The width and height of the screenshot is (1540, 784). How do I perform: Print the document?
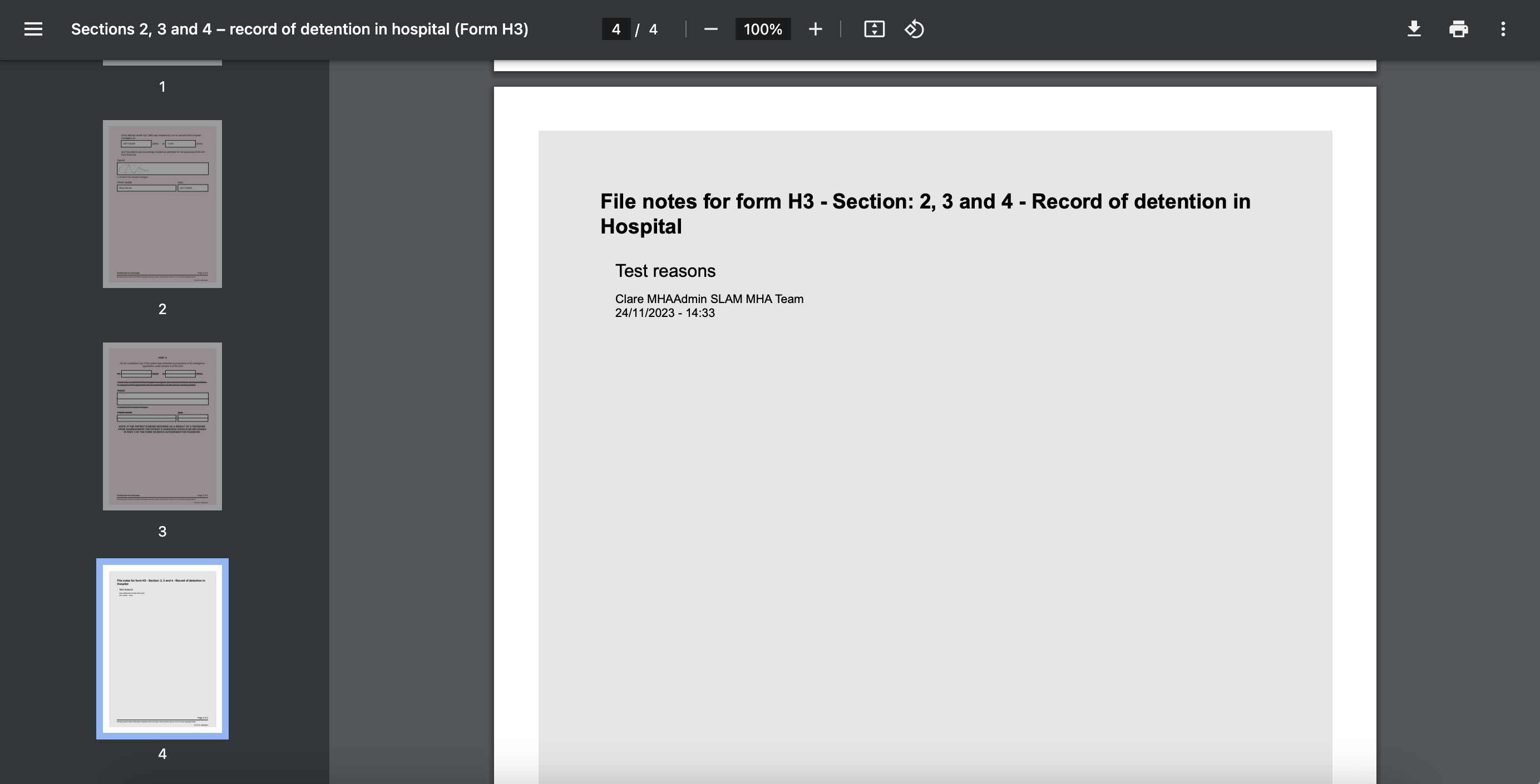point(1459,29)
